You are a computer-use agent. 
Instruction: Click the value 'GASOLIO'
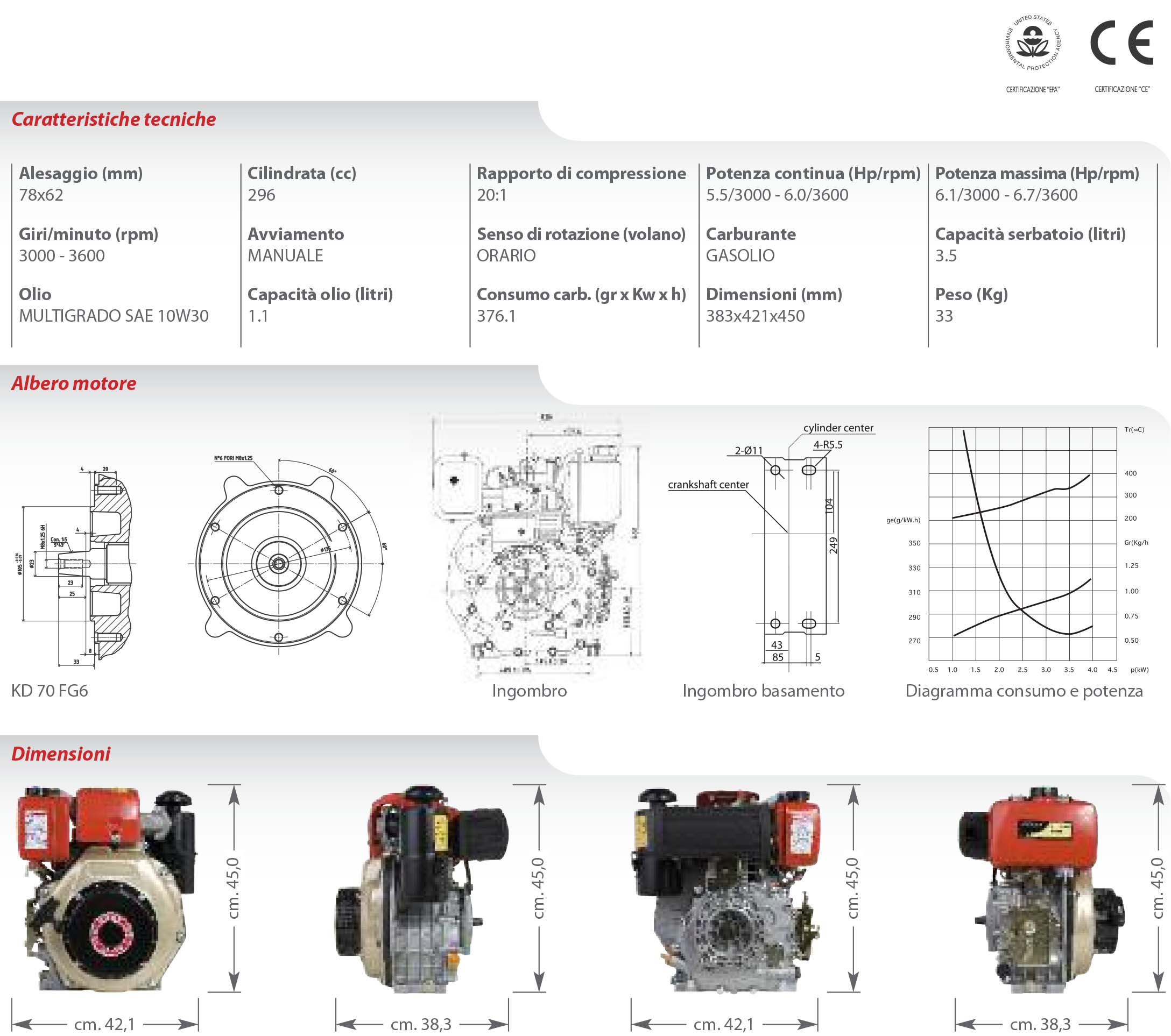[x=740, y=256]
